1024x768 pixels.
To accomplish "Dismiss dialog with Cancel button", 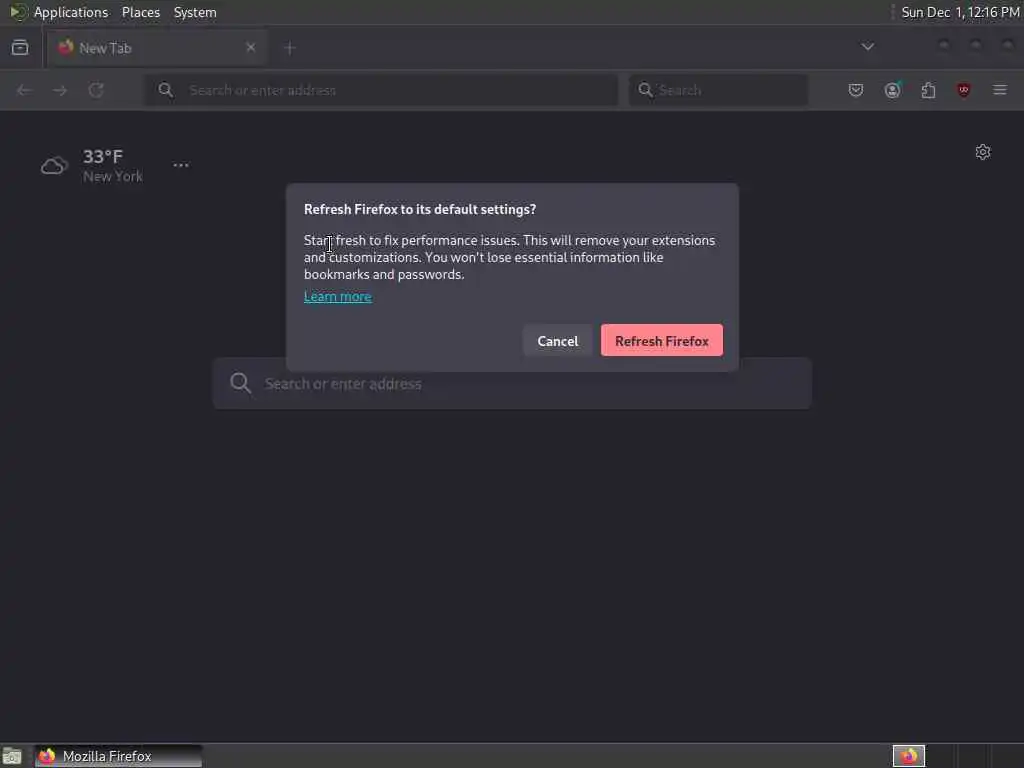I will pyautogui.click(x=558, y=340).
